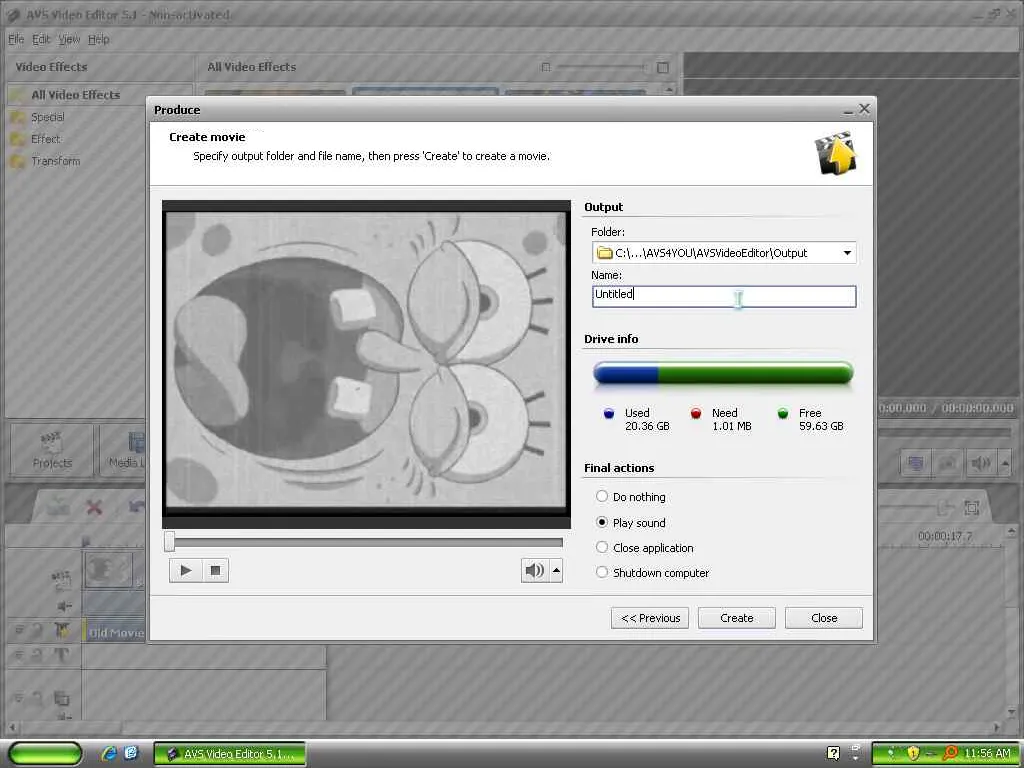Select the Old Movie effect block
Image resolution: width=1024 pixels, height=768 pixels.
pyautogui.click(x=116, y=632)
